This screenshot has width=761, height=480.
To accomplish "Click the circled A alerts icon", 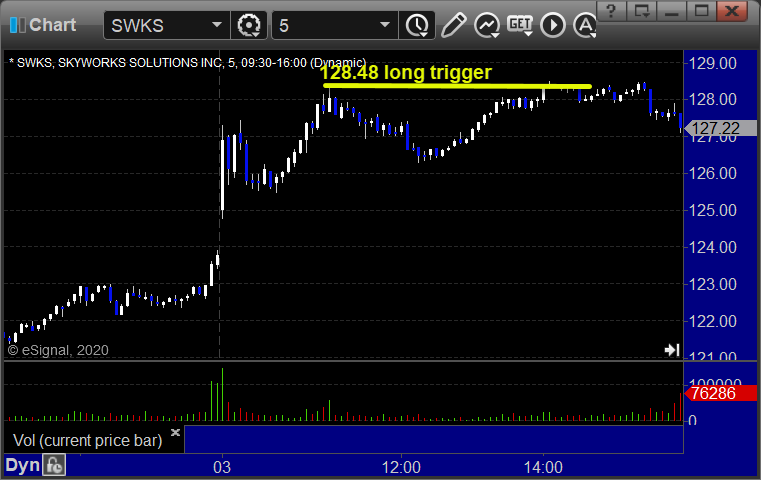I will pyautogui.click(x=585, y=25).
